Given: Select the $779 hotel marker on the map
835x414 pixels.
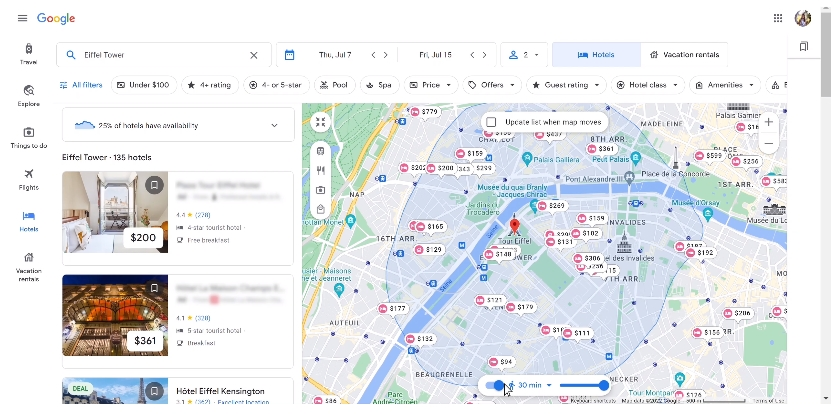Looking at the screenshot, I should 424,112.
